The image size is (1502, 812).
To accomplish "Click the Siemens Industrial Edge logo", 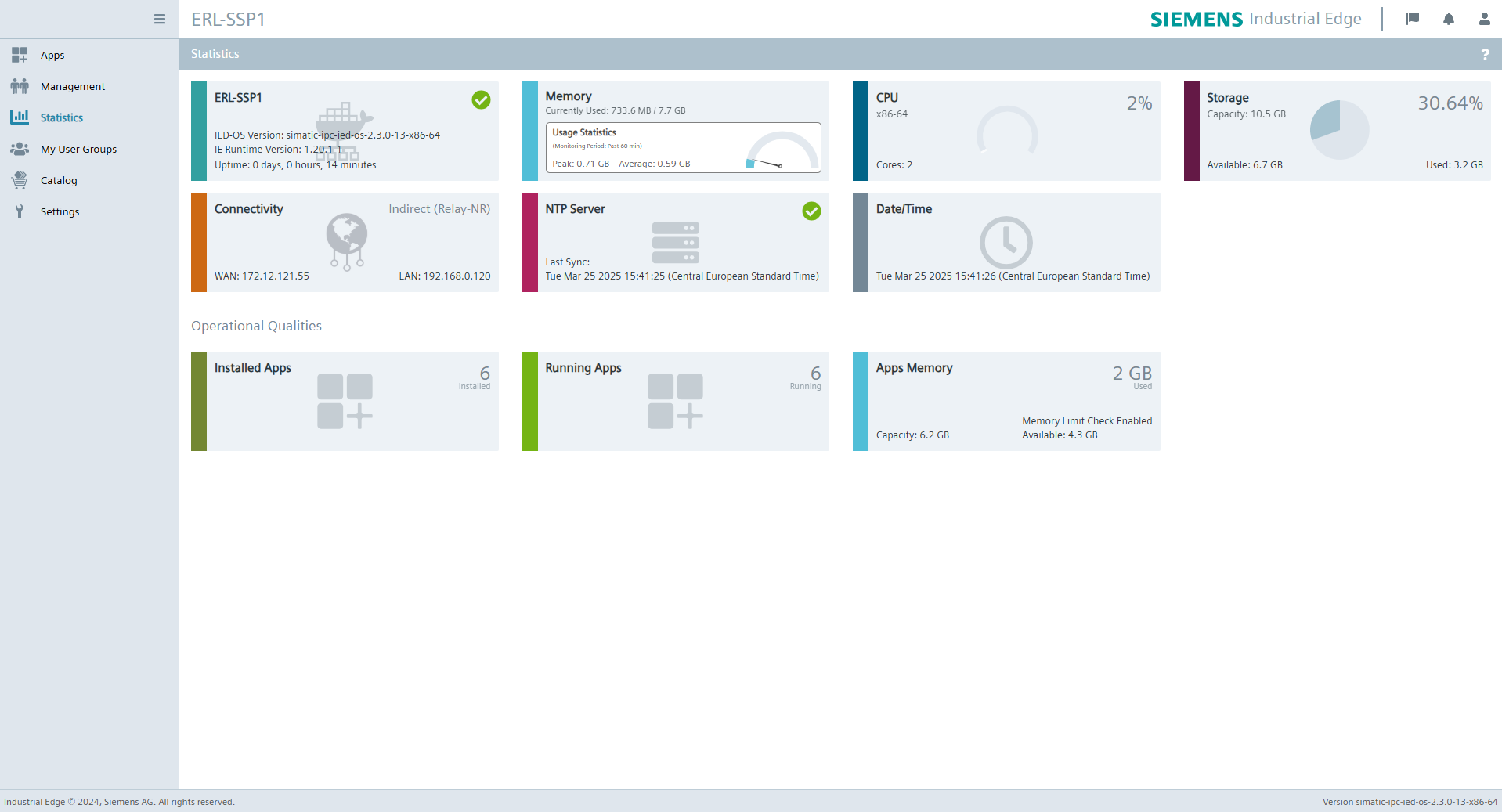I will (x=1255, y=19).
